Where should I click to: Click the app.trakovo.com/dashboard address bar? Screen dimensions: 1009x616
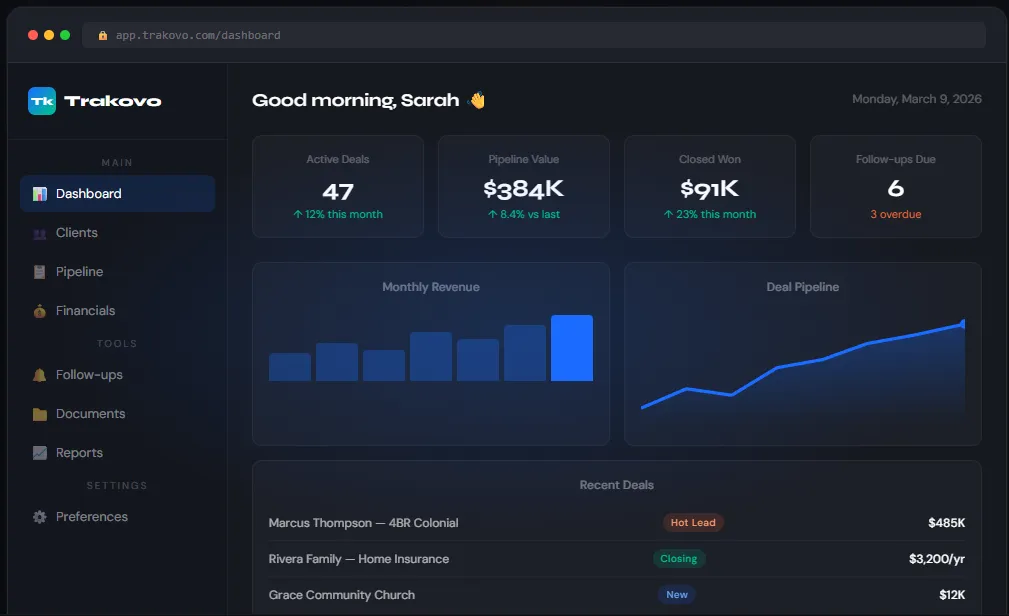coord(533,35)
